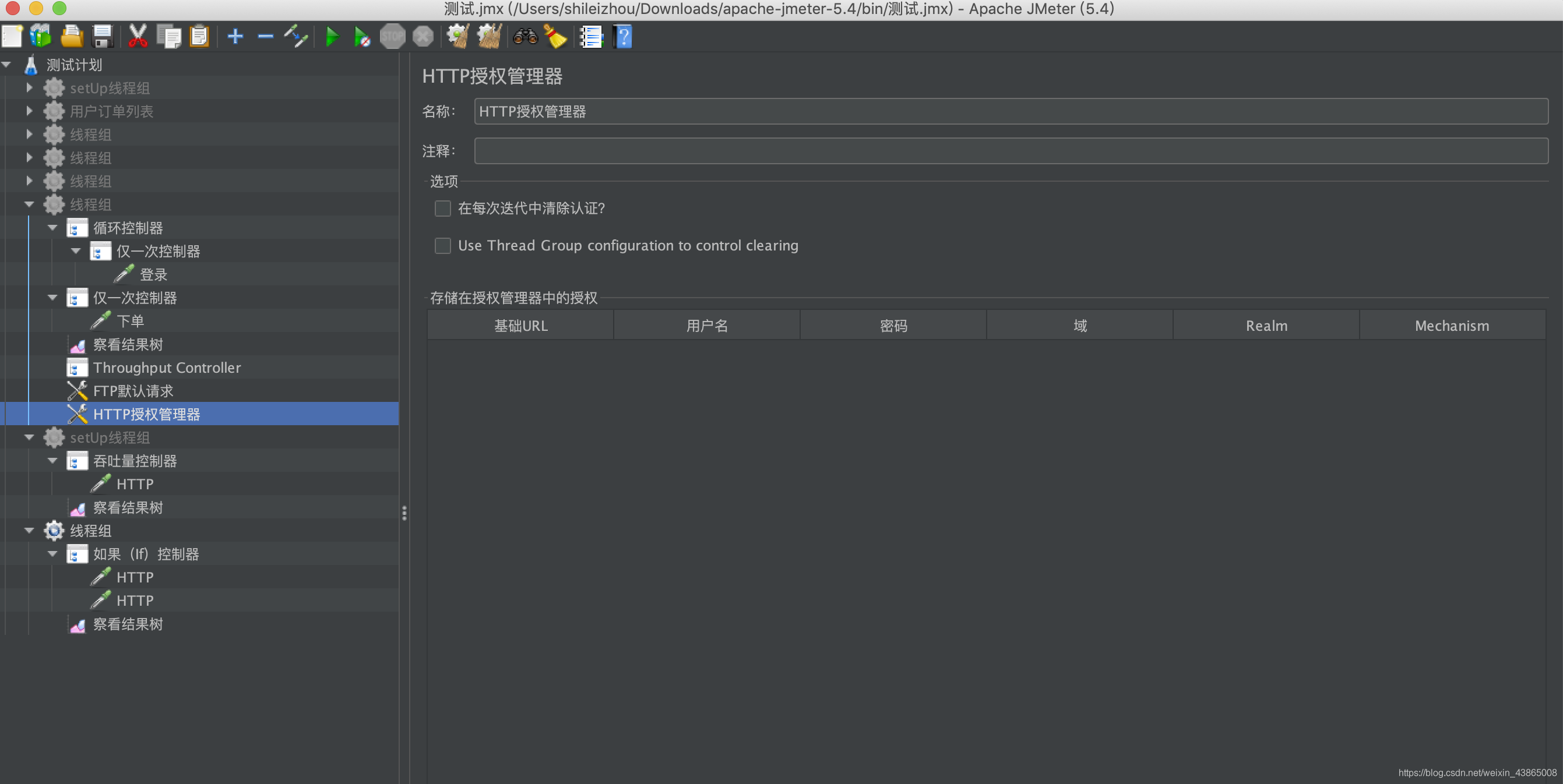Click the 基础URL column header
Viewport: 1563px width, 784px height.
pyautogui.click(x=520, y=326)
